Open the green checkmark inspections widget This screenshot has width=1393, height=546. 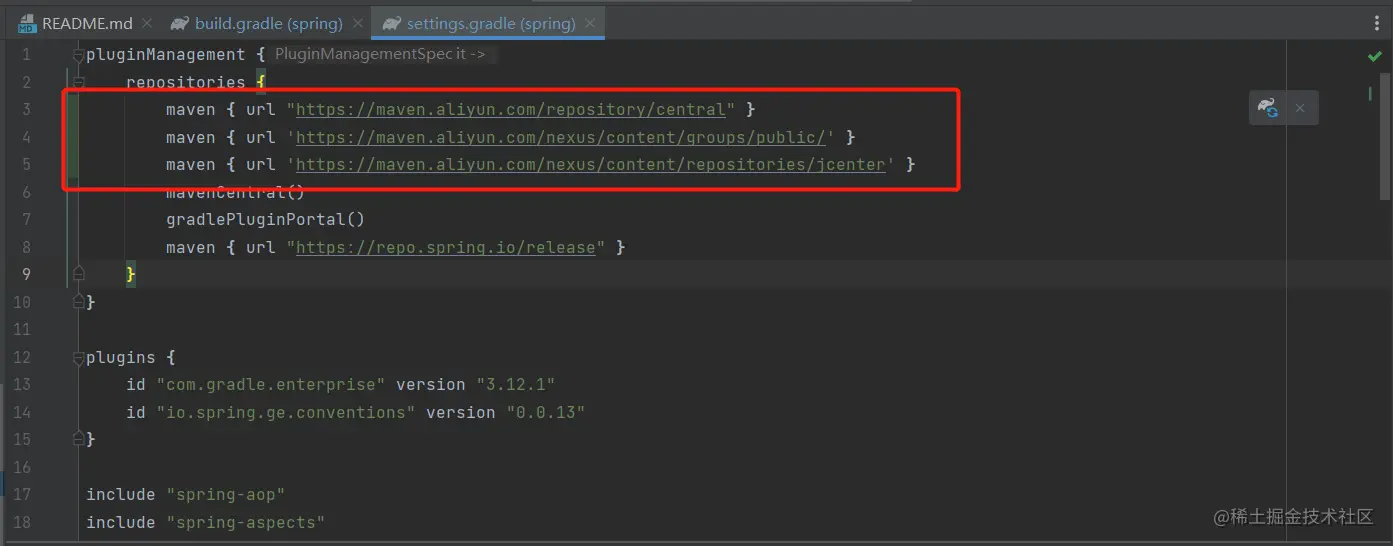point(1374,56)
